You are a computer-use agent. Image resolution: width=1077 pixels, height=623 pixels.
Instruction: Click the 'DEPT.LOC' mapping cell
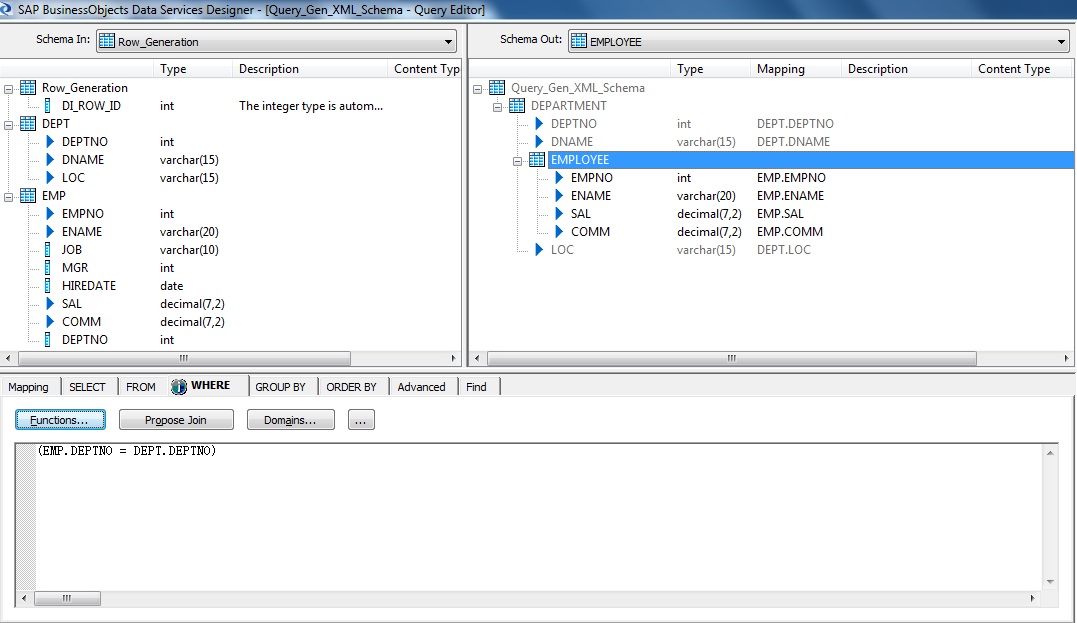[x=784, y=249]
